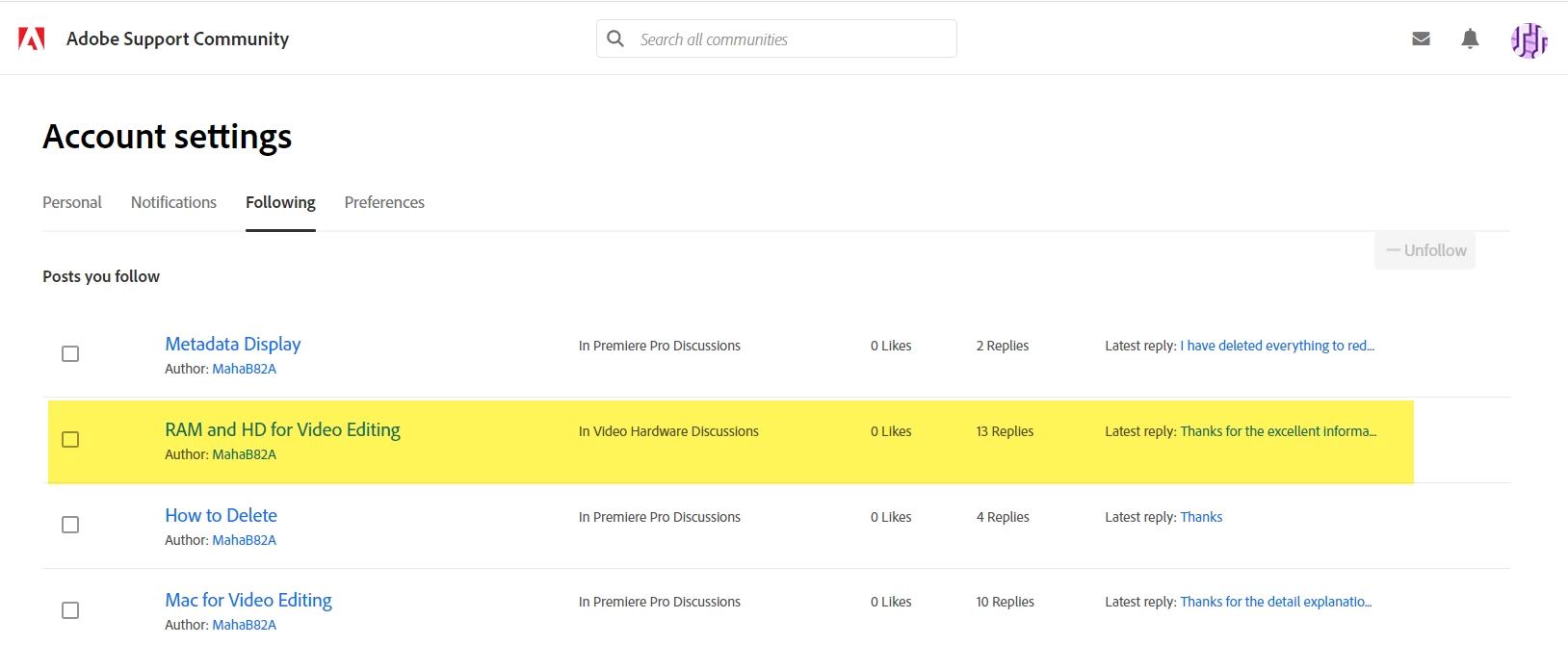The height and width of the screenshot is (645, 1568).
Task: Open author MahaB82A under How to Delete
Action: point(244,540)
